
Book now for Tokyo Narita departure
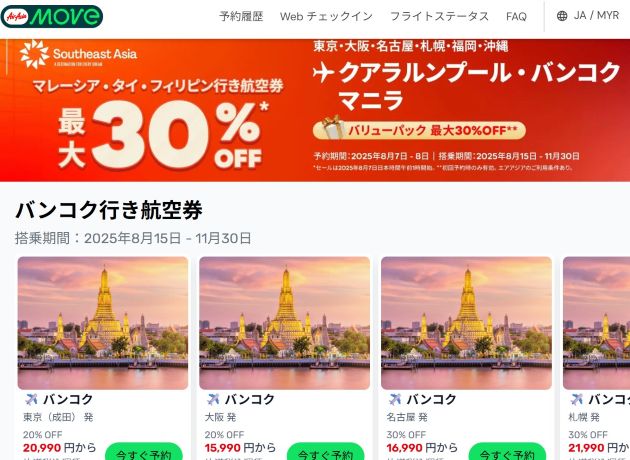pos(144,452)
